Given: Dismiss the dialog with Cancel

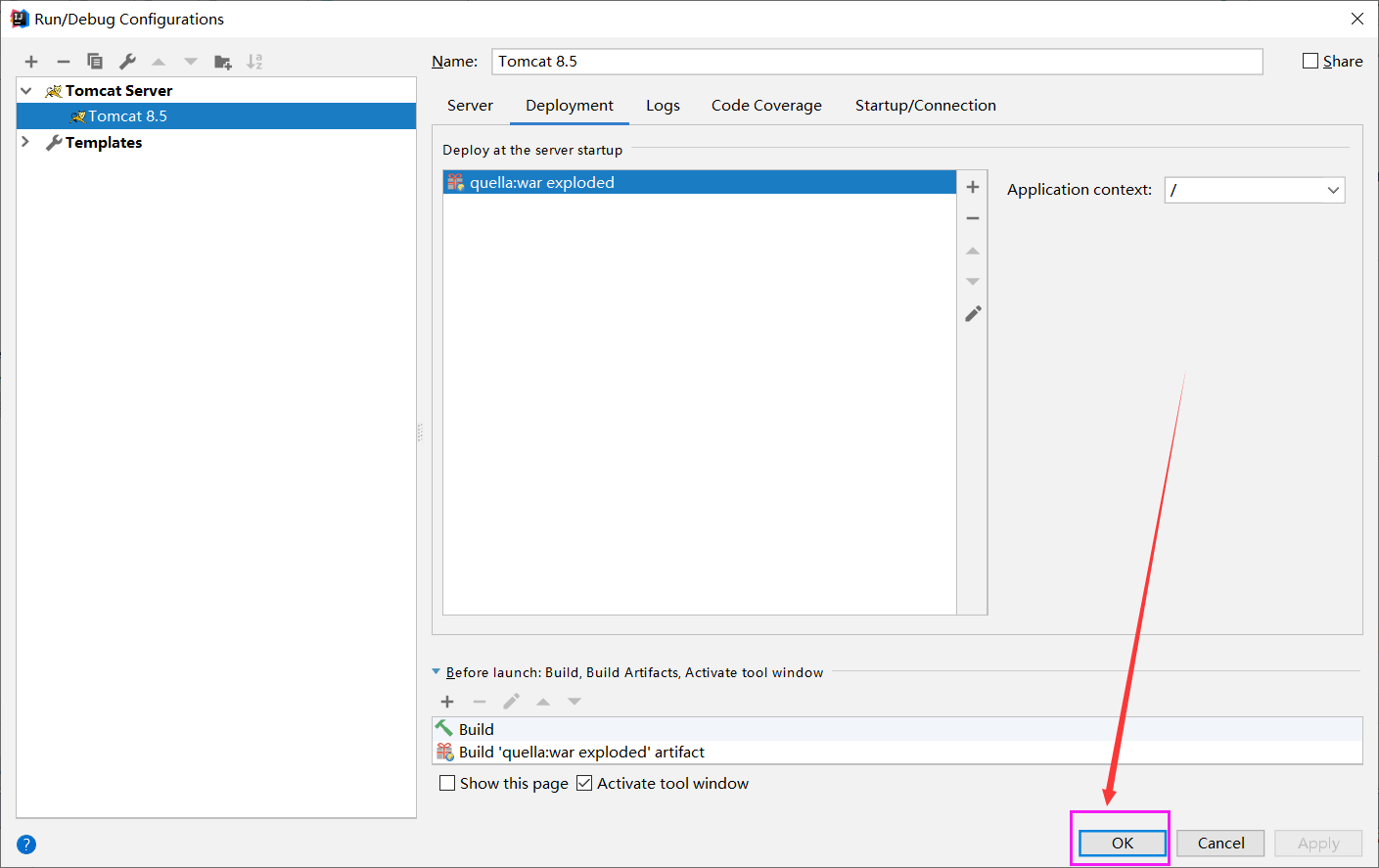Looking at the screenshot, I should tap(1219, 843).
